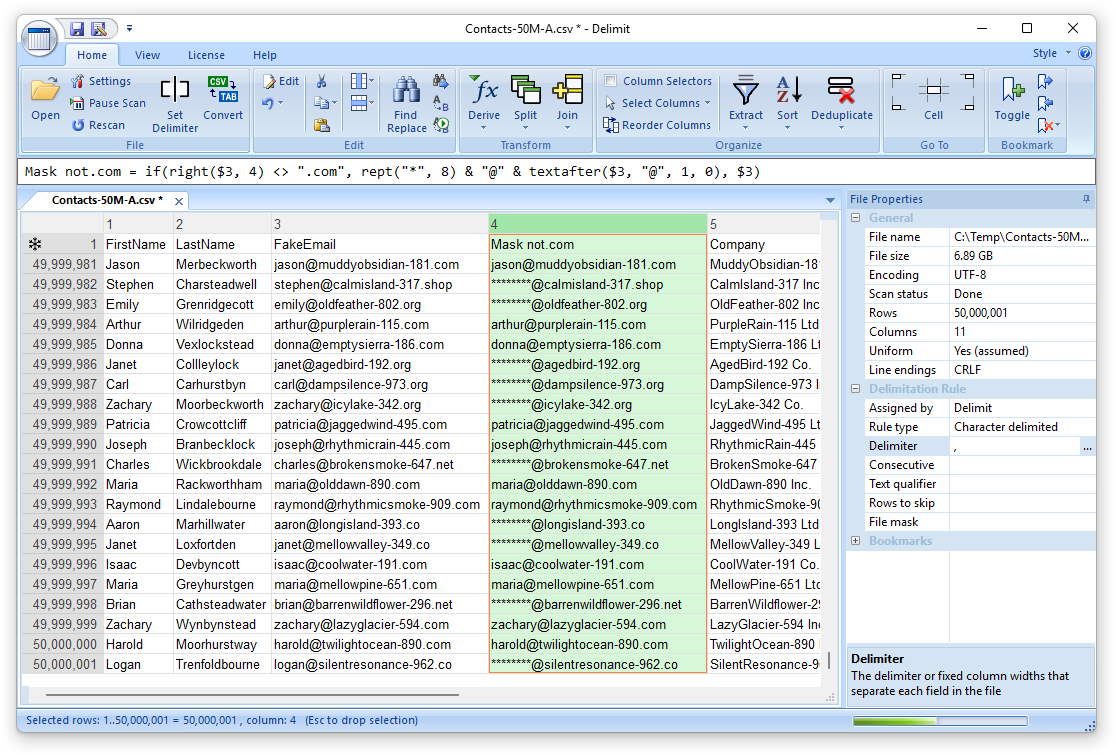Viewport: 1116px width, 755px height.
Task: Click the blue Help question mark icon
Action: [x=1085, y=53]
